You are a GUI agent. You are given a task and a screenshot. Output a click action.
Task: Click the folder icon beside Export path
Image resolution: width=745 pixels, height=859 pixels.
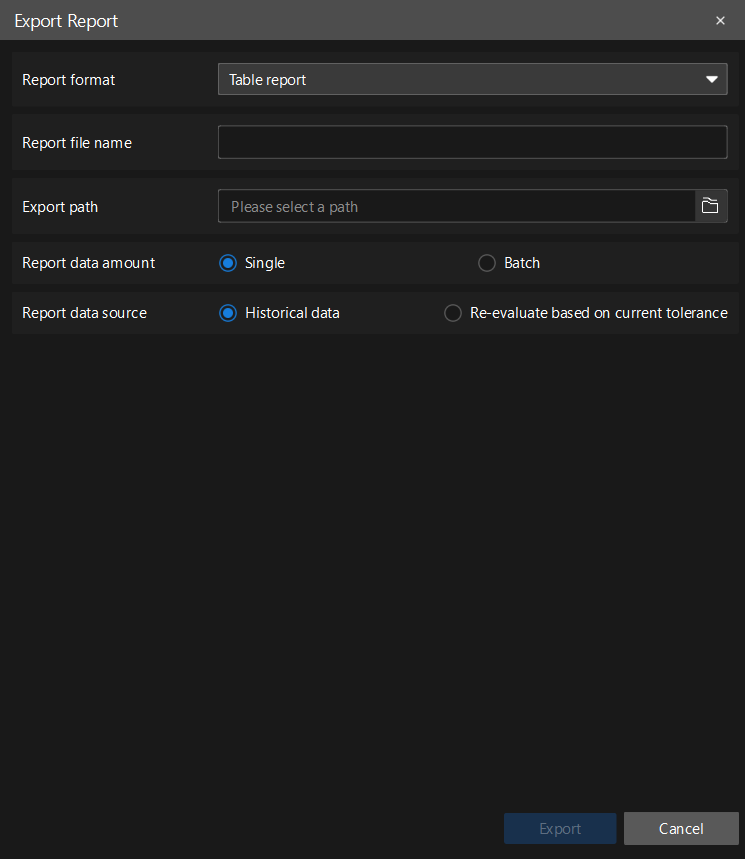[710, 206]
